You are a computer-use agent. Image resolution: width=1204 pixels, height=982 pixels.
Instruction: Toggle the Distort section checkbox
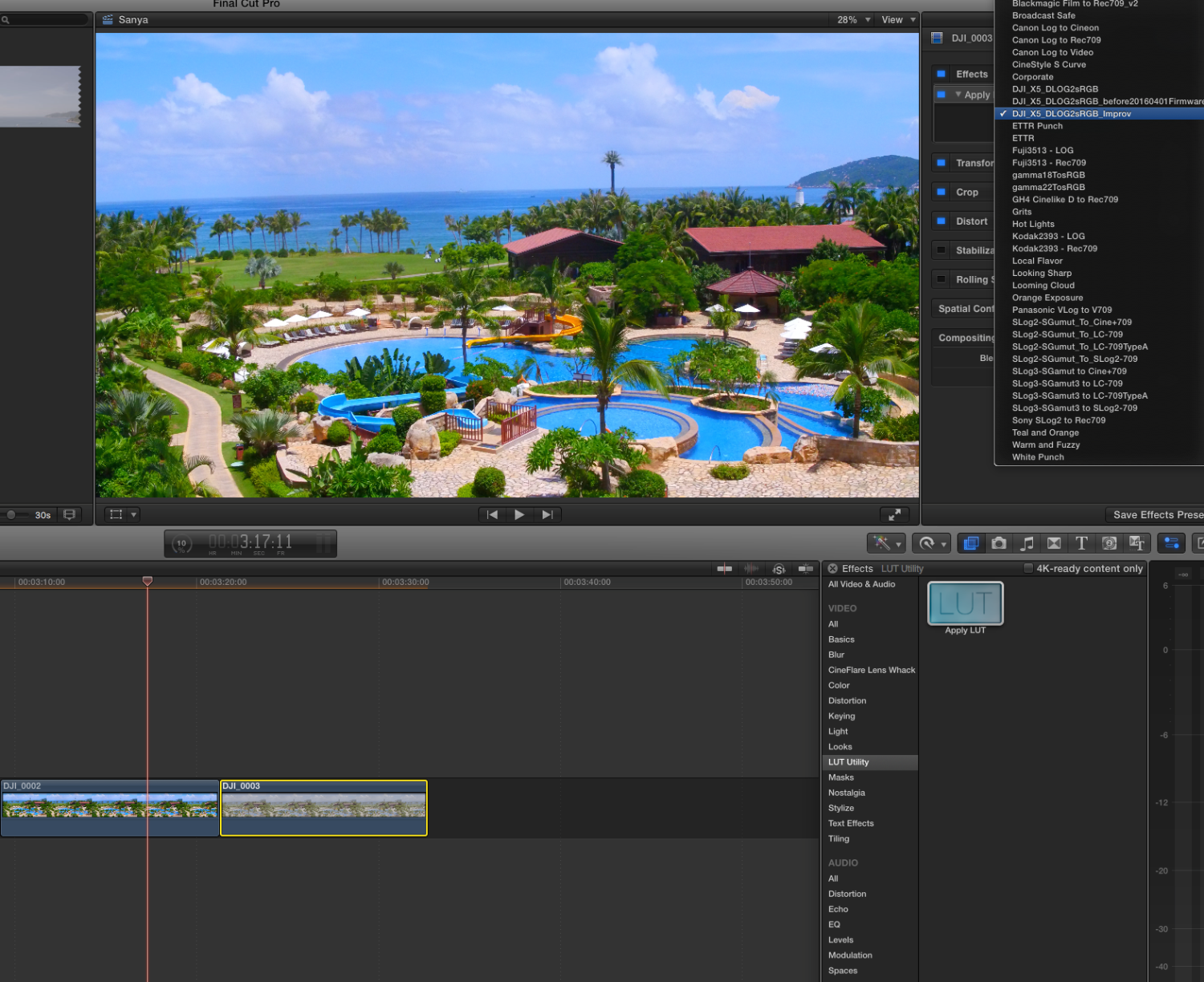pos(942,221)
